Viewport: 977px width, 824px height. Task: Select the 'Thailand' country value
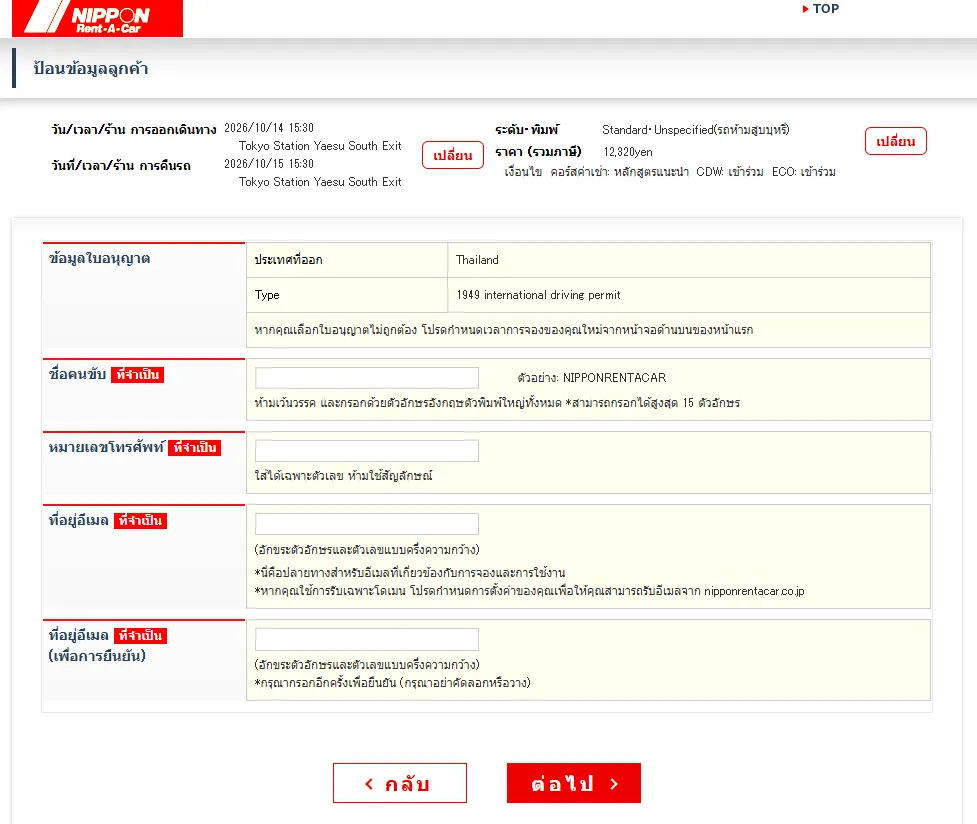coord(477,260)
